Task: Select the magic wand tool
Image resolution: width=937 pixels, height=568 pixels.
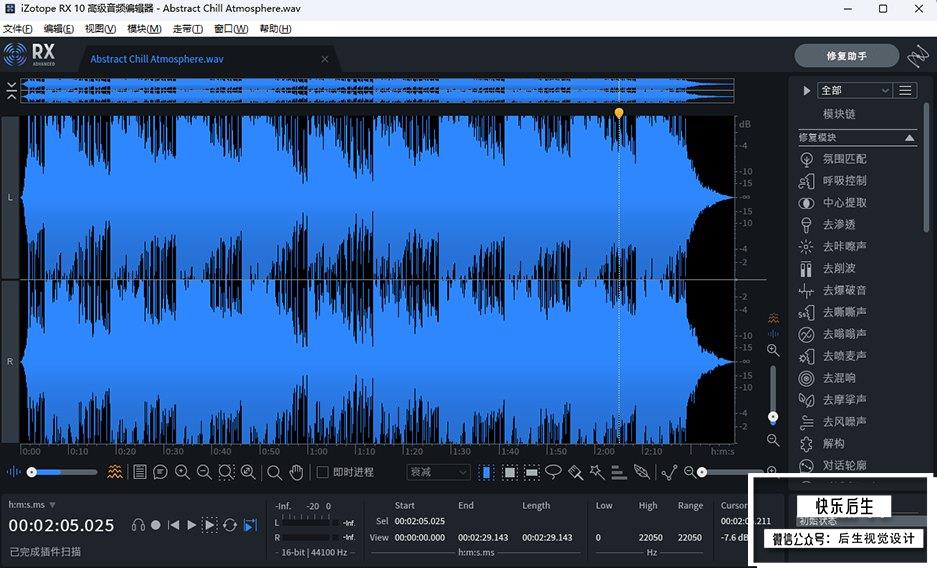Action: (x=597, y=472)
